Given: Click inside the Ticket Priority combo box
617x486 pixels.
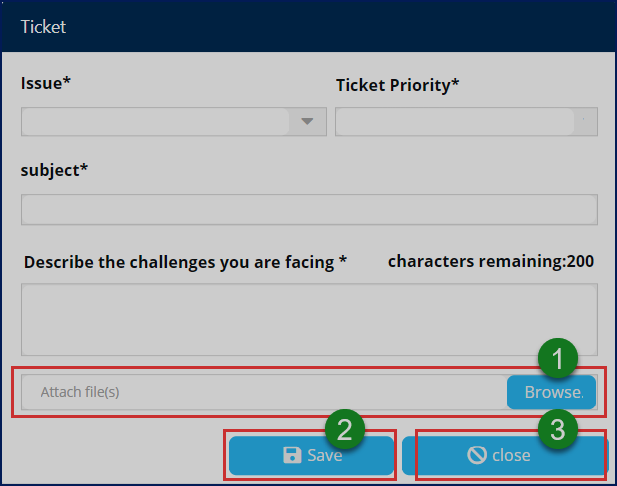Looking at the screenshot, I should click(455, 122).
